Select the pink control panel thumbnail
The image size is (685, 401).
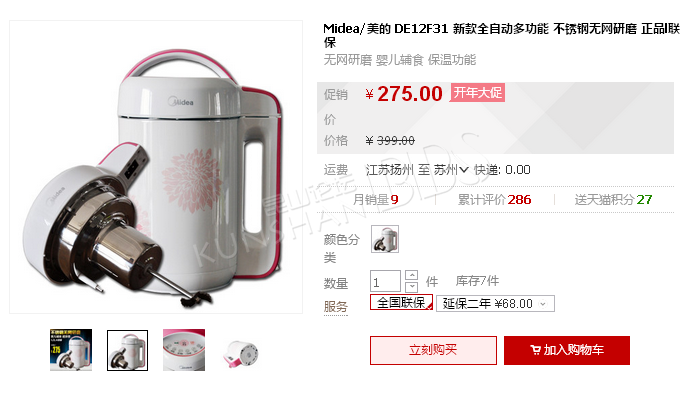tap(184, 350)
